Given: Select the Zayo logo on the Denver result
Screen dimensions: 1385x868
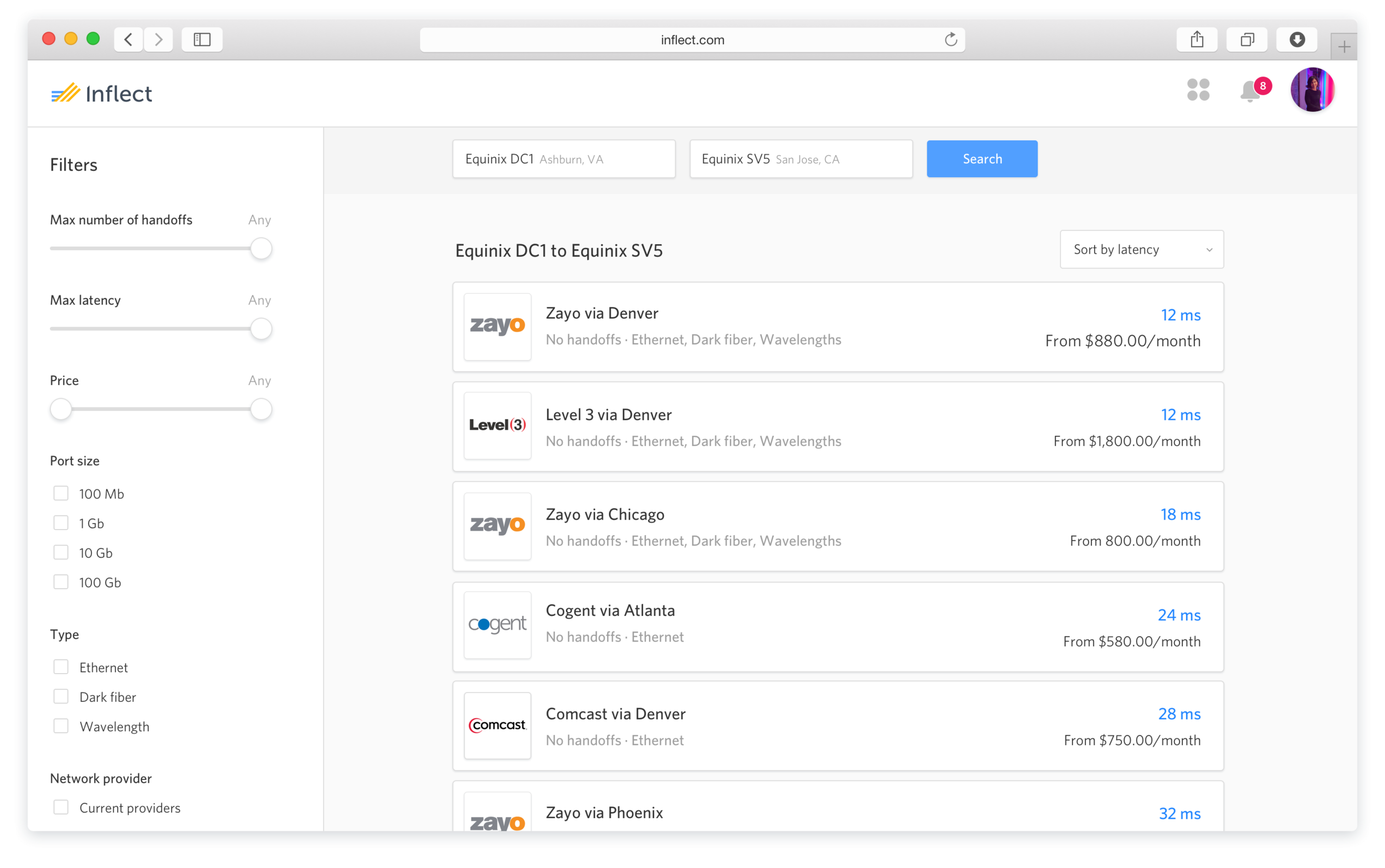Looking at the screenshot, I should click(497, 327).
